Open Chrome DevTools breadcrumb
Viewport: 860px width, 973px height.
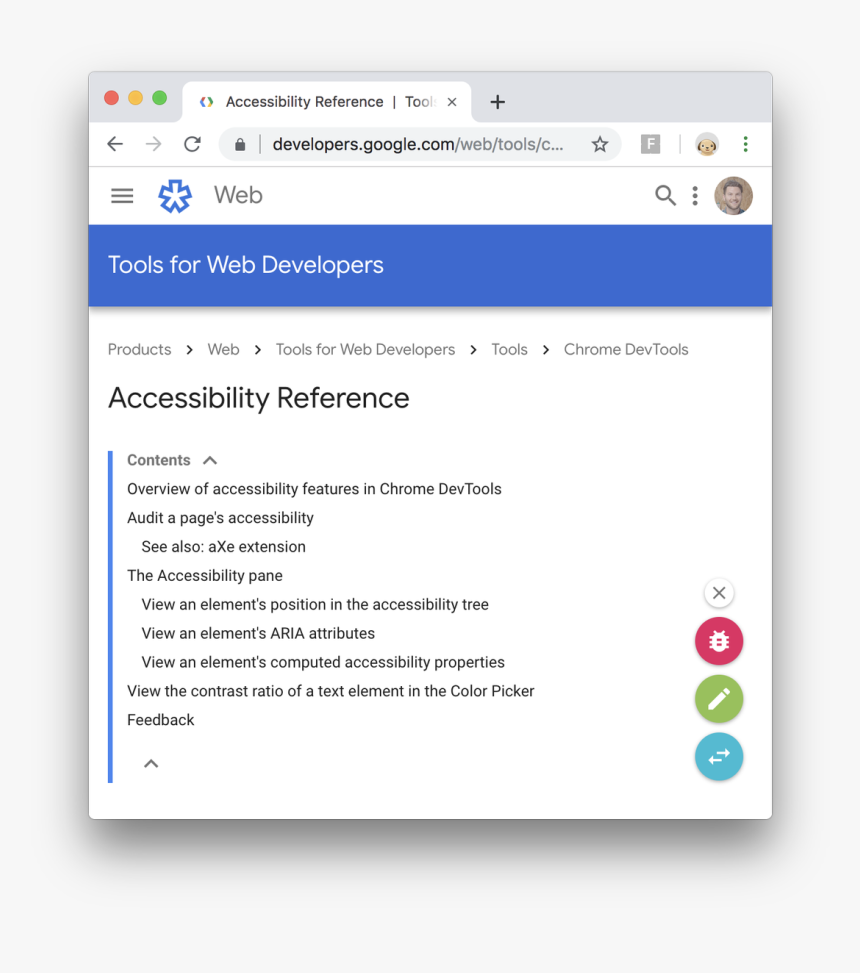(x=626, y=349)
